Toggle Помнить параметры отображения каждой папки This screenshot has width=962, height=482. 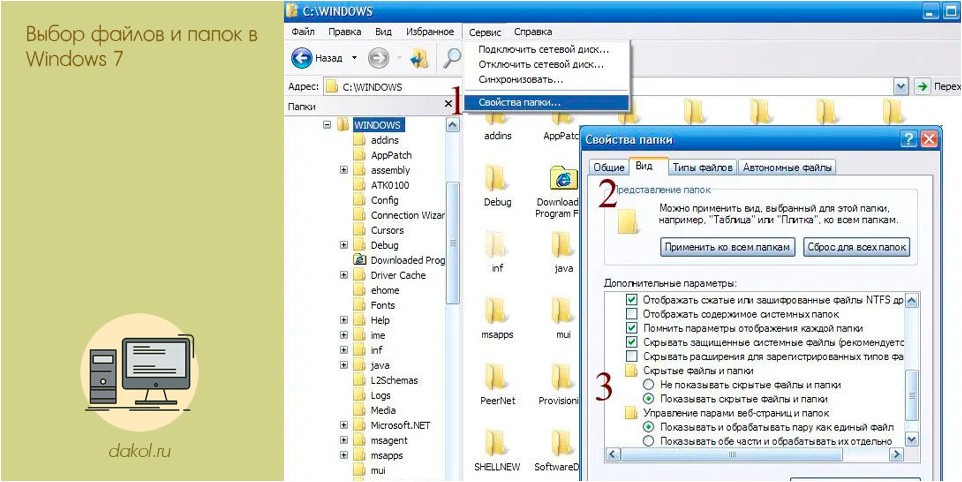631,328
